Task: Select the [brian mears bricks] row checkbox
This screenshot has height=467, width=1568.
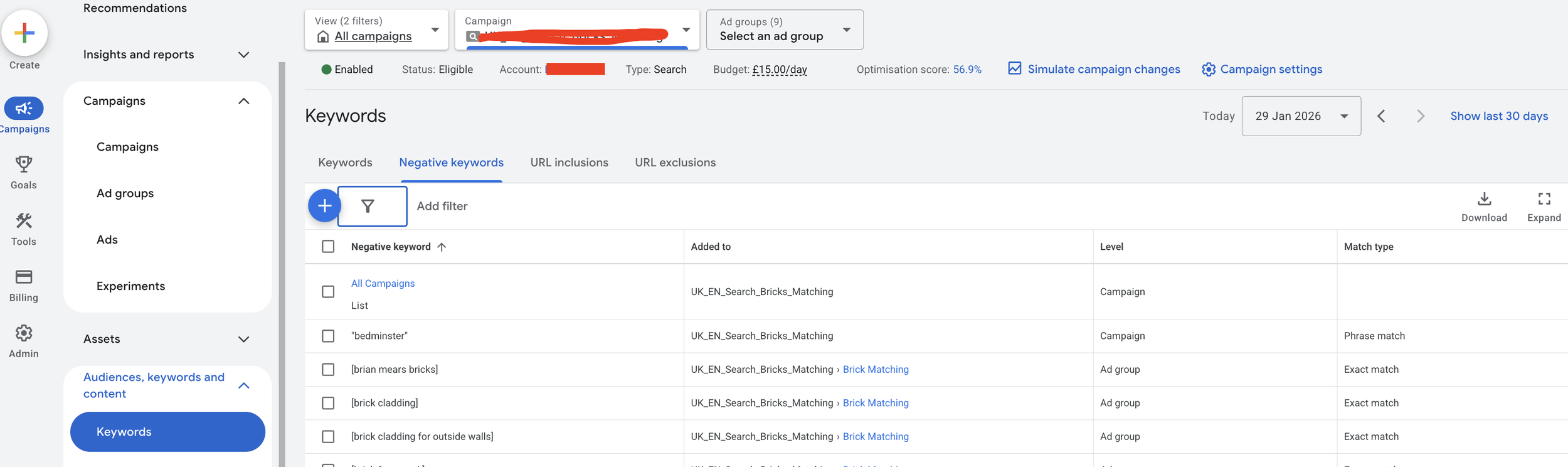Action: 328,369
